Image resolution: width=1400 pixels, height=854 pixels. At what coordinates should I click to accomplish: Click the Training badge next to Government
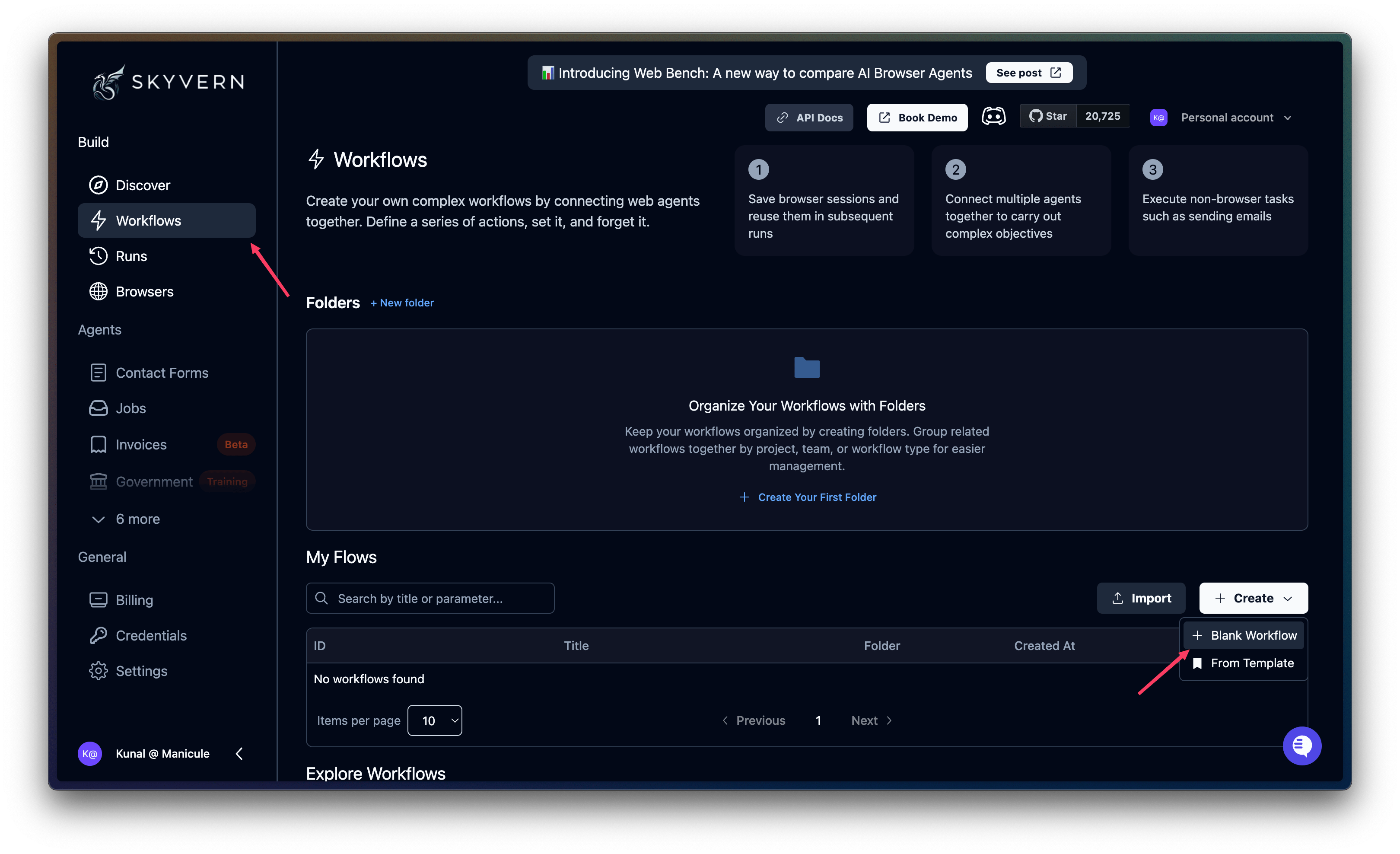(x=227, y=481)
